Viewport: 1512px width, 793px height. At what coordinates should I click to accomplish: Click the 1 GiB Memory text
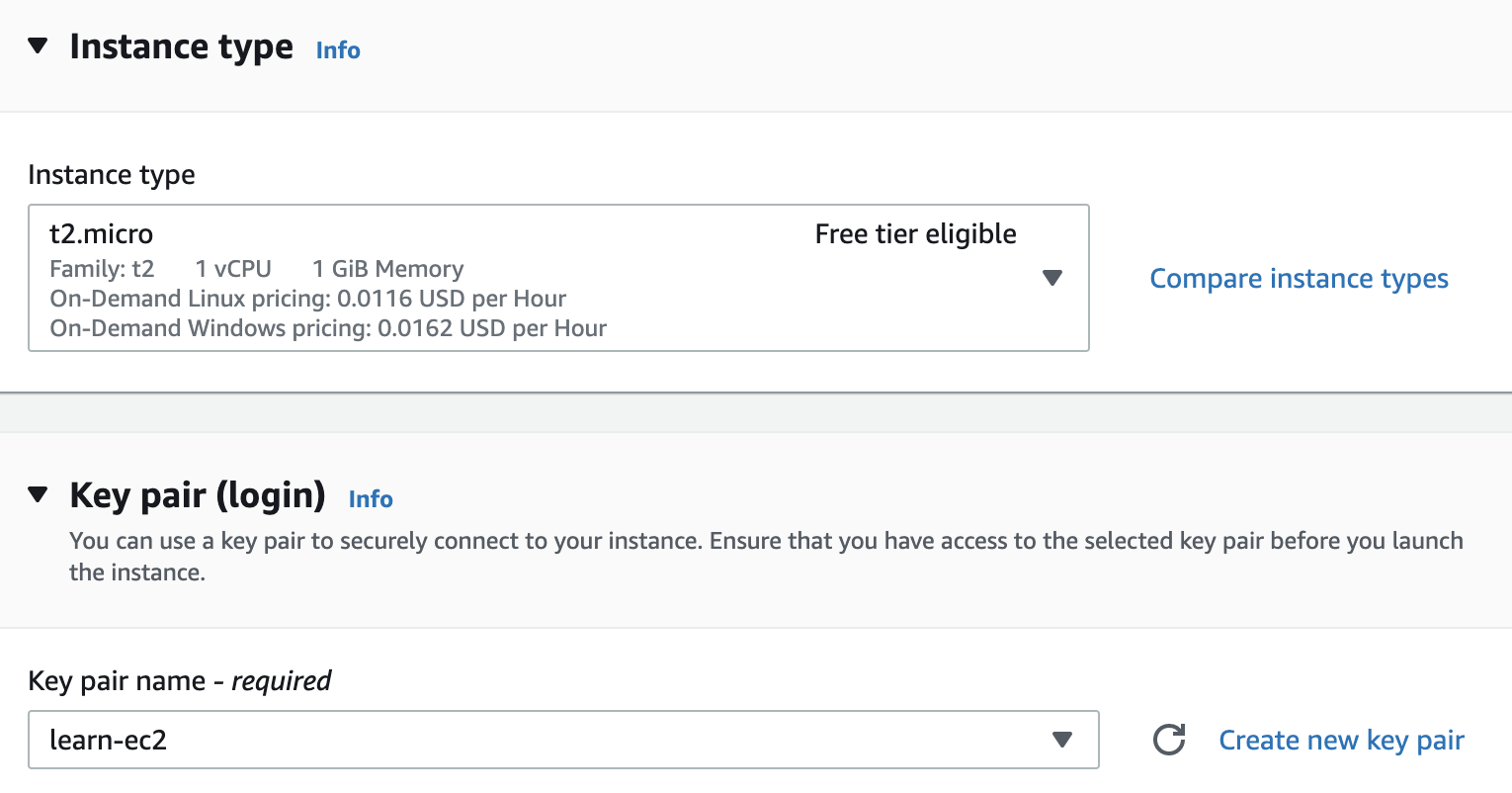(387, 269)
